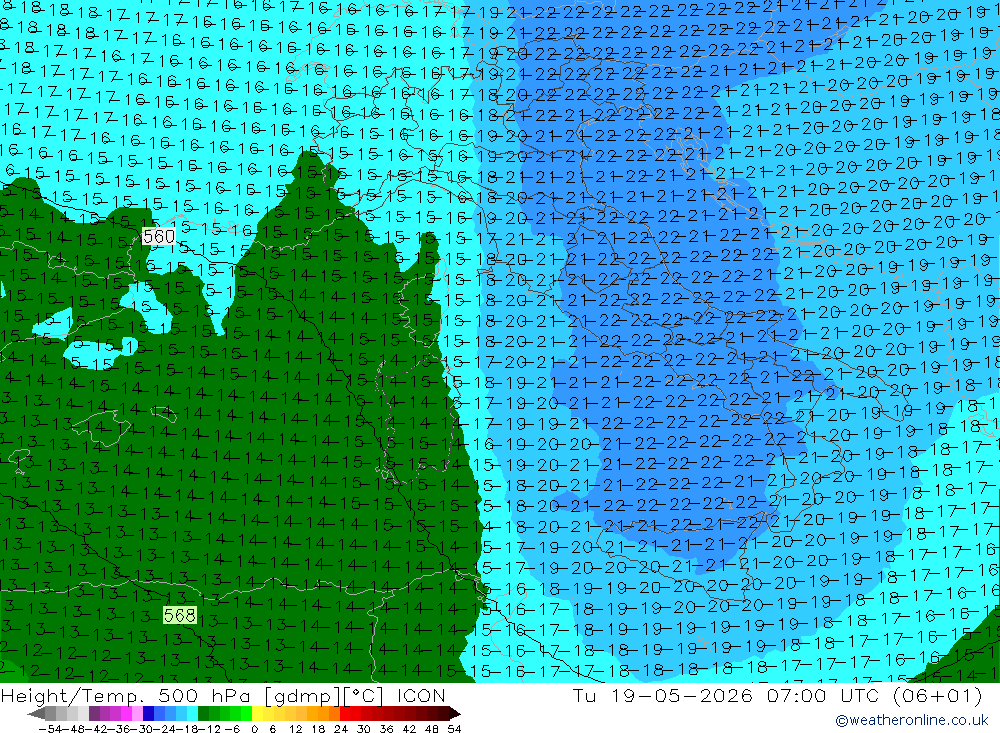This screenshot has height=733, width=1000.
Task: Click the '36' legend scale value
Action: coord(386,729)
